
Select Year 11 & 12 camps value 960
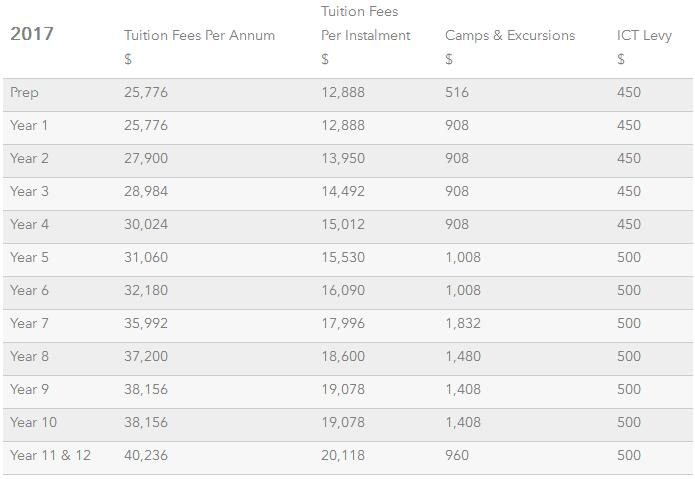point(457,456)
